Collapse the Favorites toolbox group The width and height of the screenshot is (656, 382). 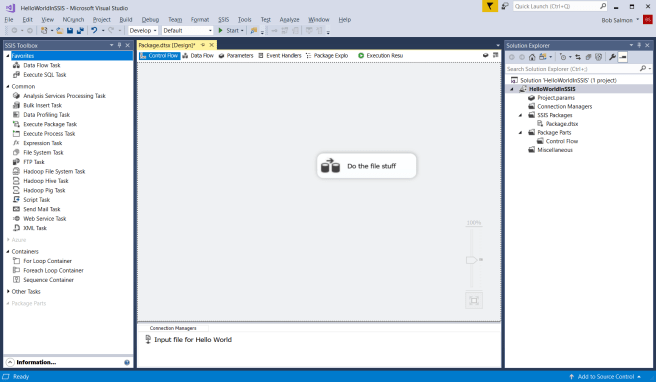8,56
